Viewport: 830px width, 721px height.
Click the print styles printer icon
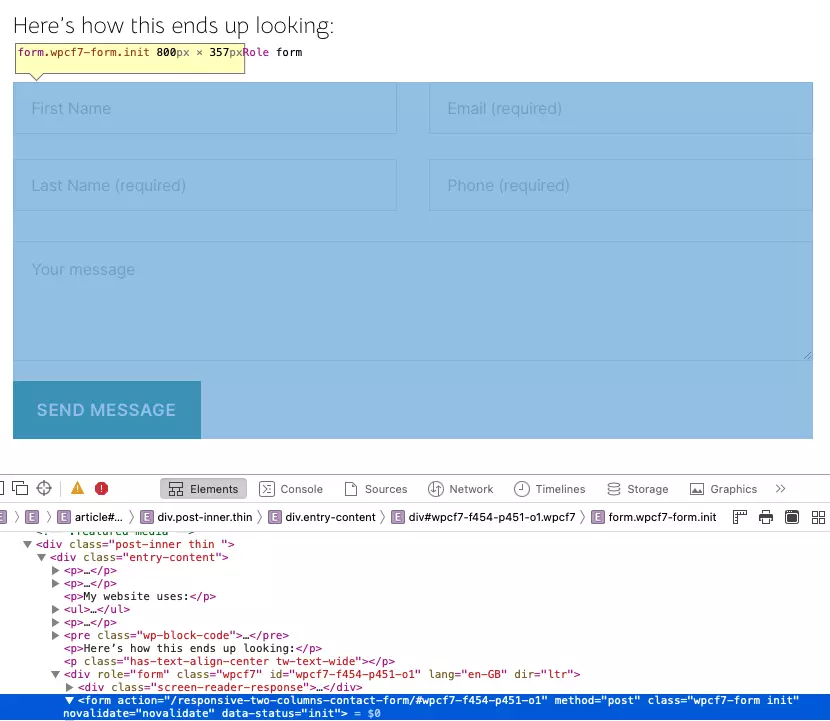pyautogui.click(x=766, y=517)
